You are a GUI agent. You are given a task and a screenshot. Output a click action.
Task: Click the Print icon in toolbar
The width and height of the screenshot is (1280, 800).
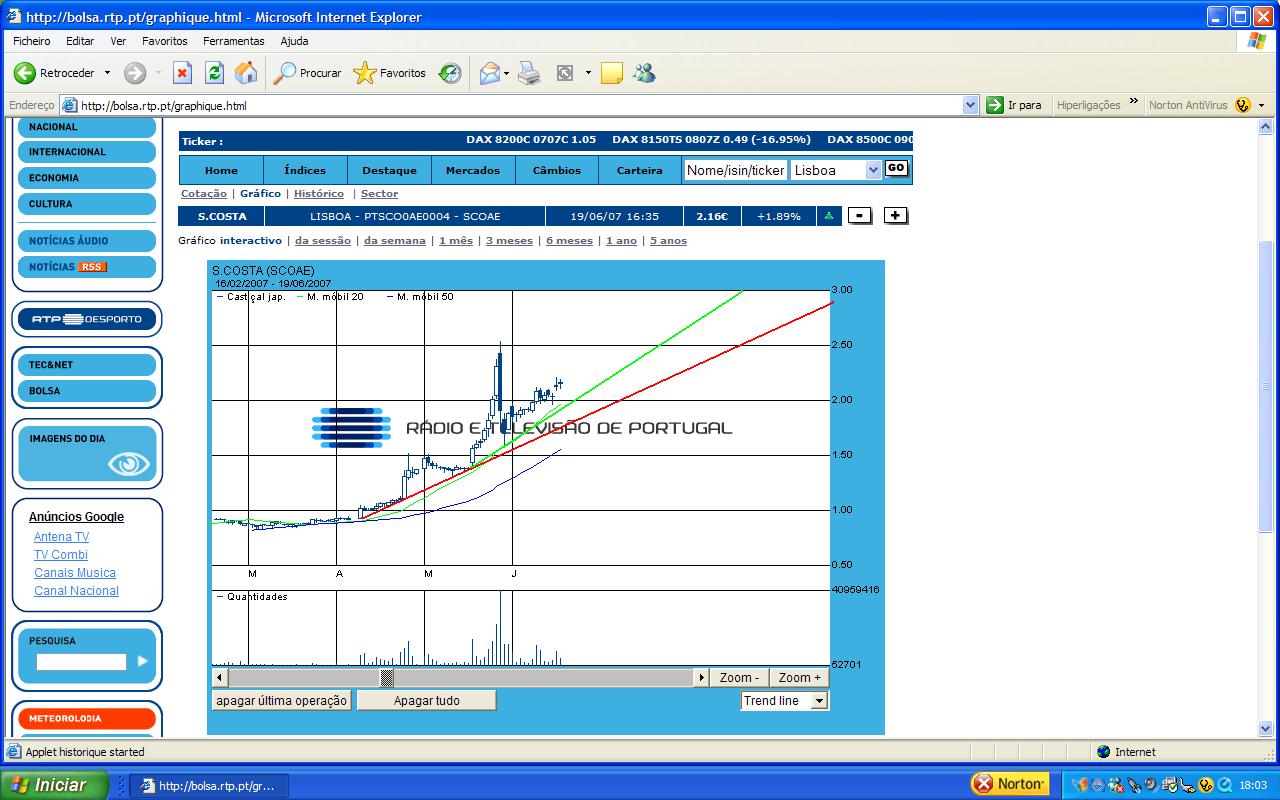tap(529, 73)
